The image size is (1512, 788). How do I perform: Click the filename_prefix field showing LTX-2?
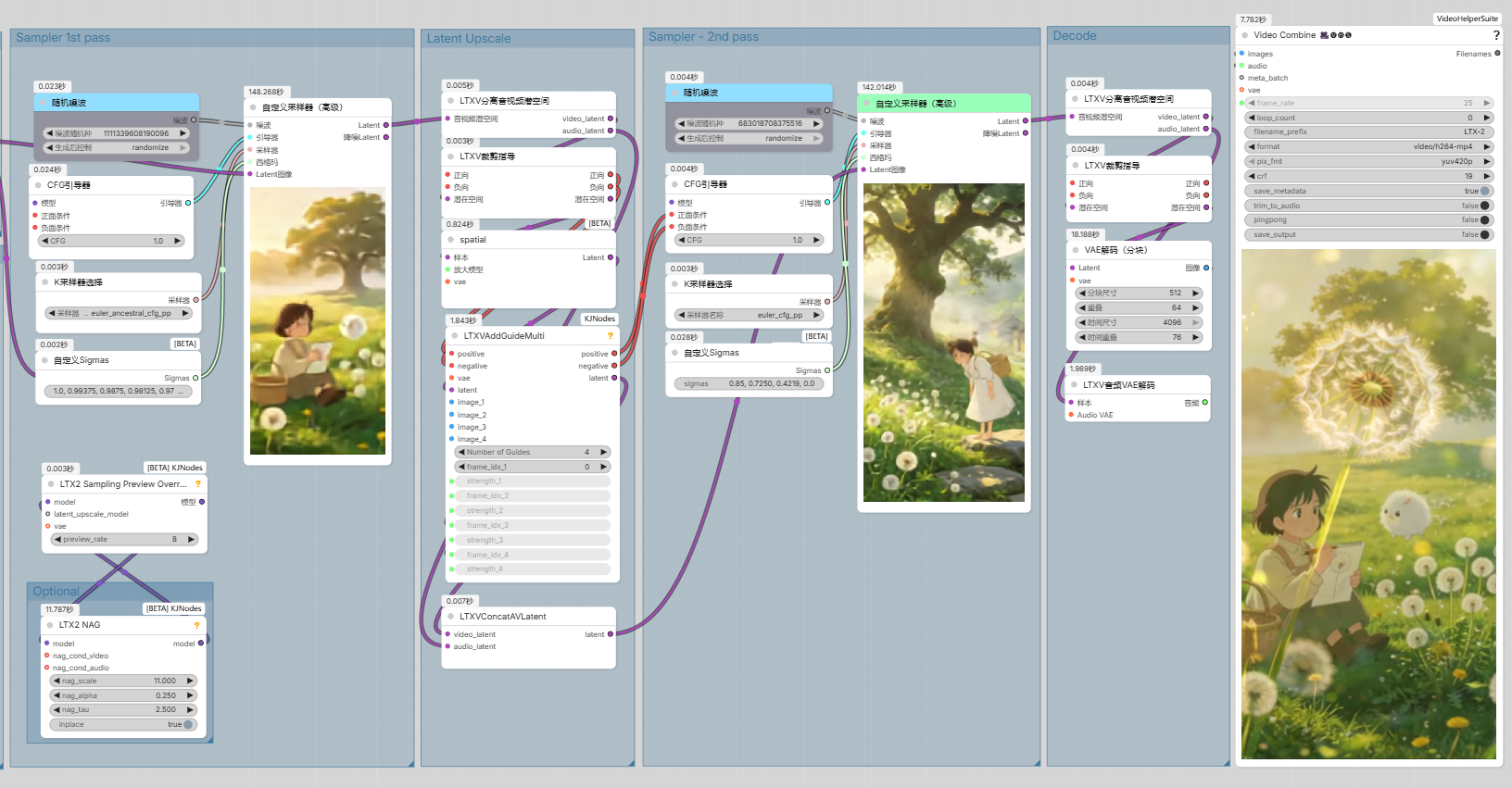point(1368,131)
